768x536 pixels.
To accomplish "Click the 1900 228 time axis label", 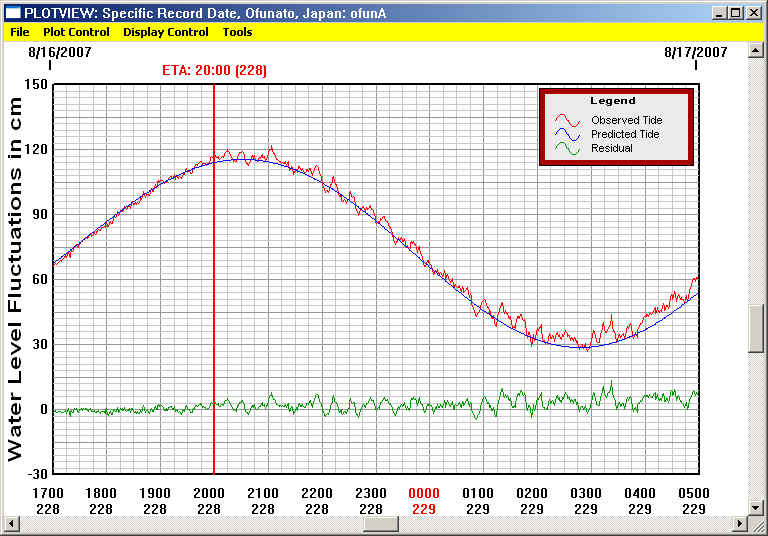I will tap(155, 501).
